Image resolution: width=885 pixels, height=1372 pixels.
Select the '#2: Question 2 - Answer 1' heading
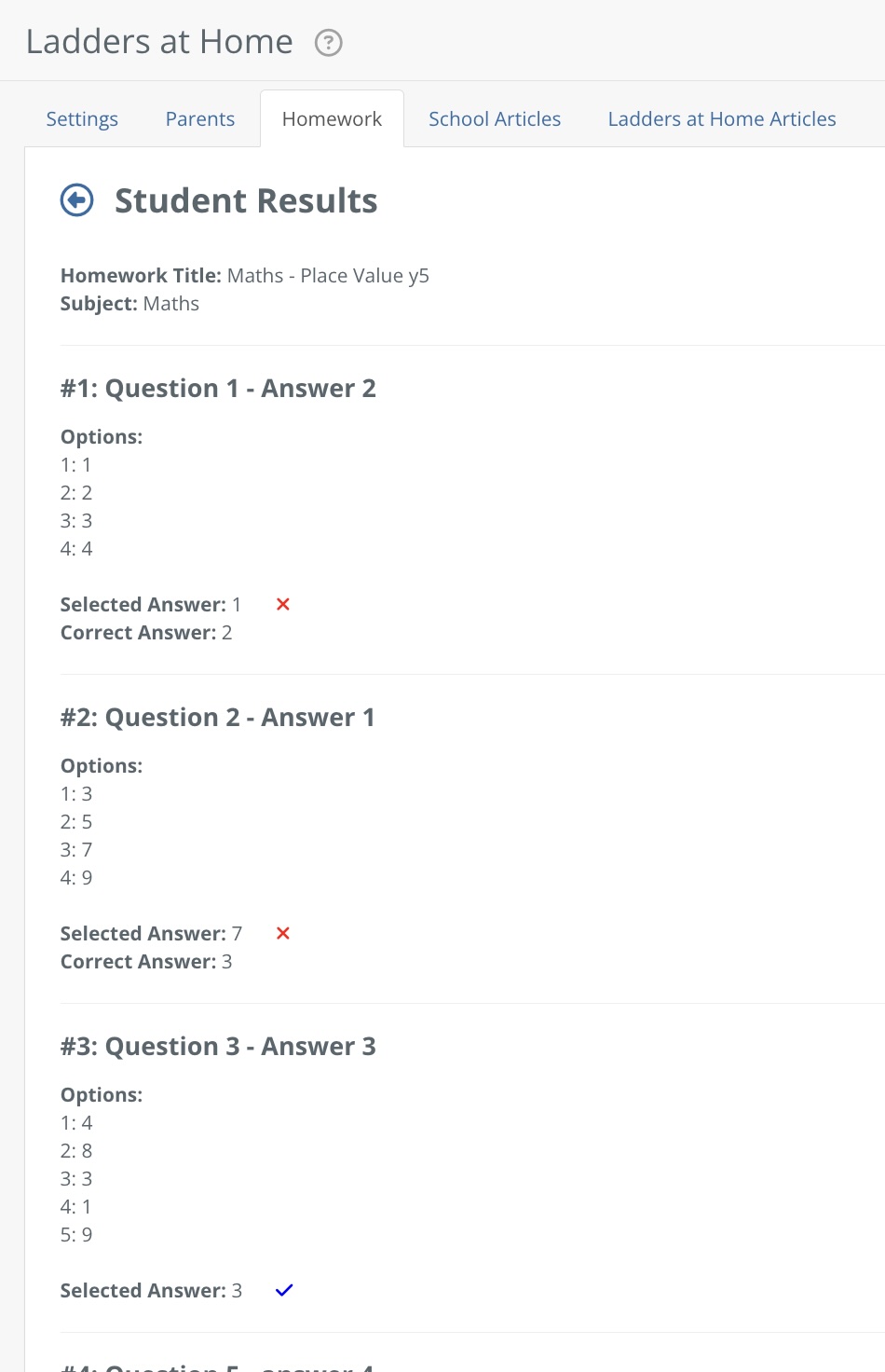218,718
